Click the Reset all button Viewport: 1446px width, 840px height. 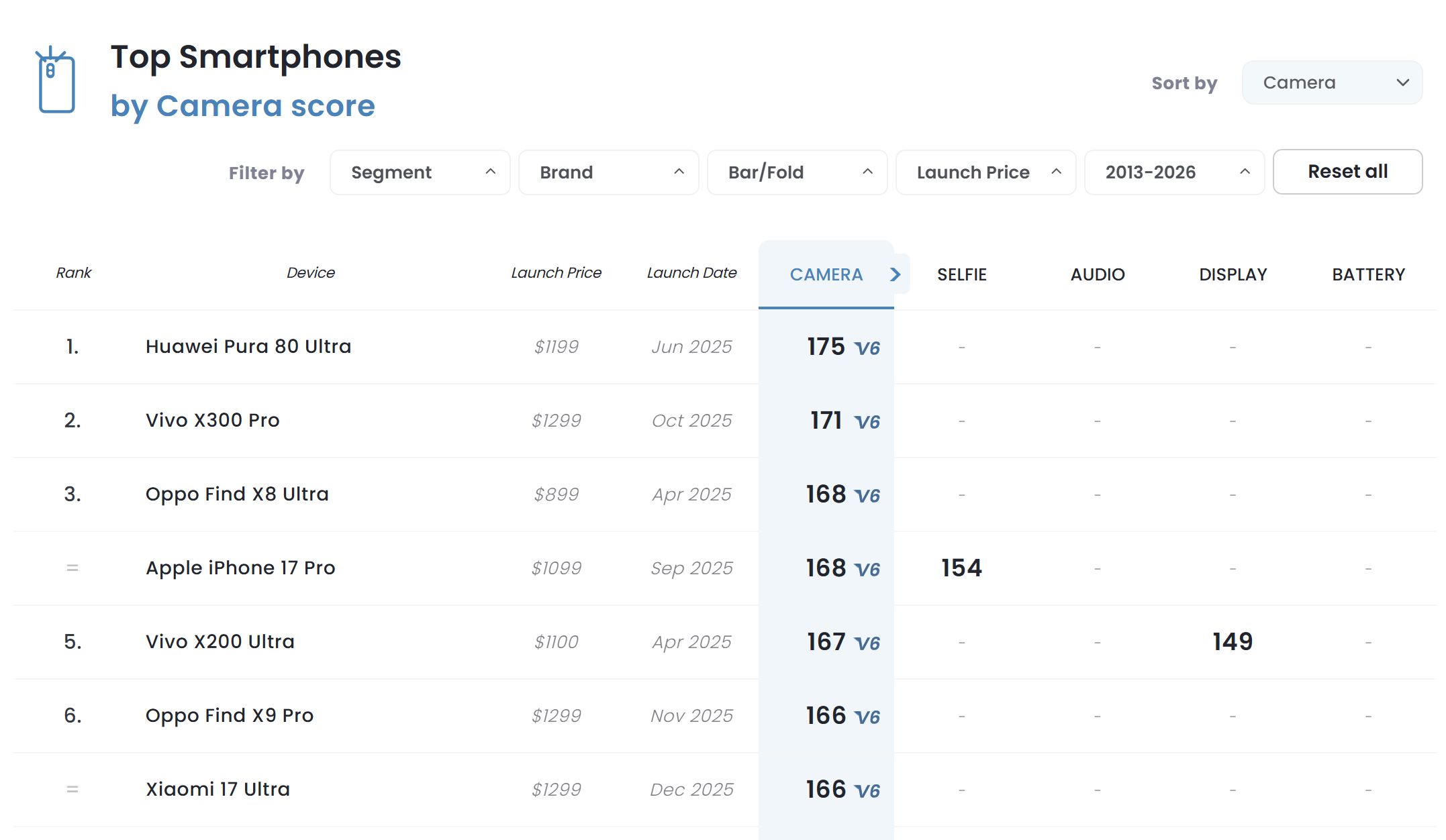(1347, 172)
